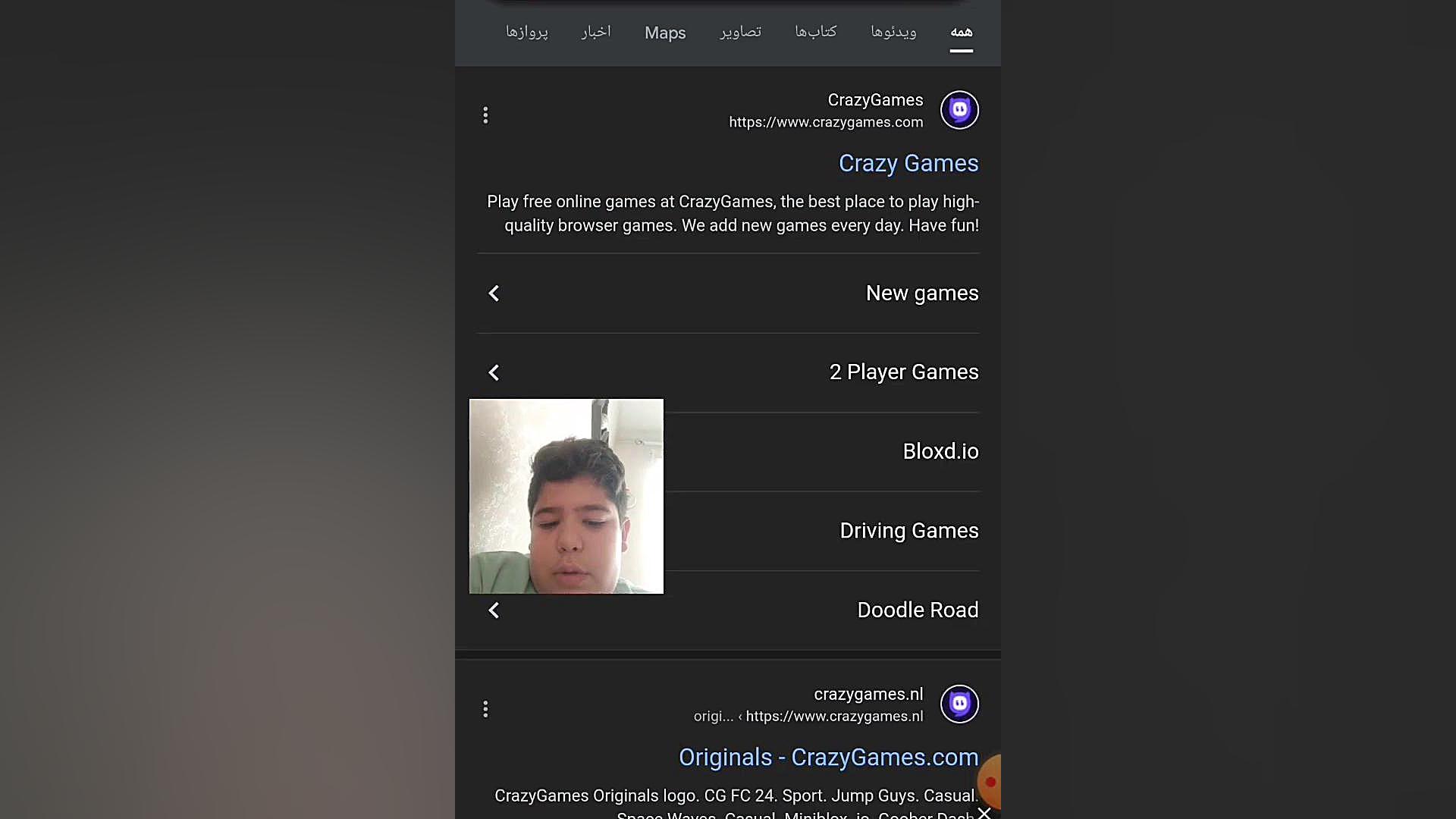Open the Originals - CrazyGames.com link
The height and width of the screenshot is (819, 1456).
point(828,757)
